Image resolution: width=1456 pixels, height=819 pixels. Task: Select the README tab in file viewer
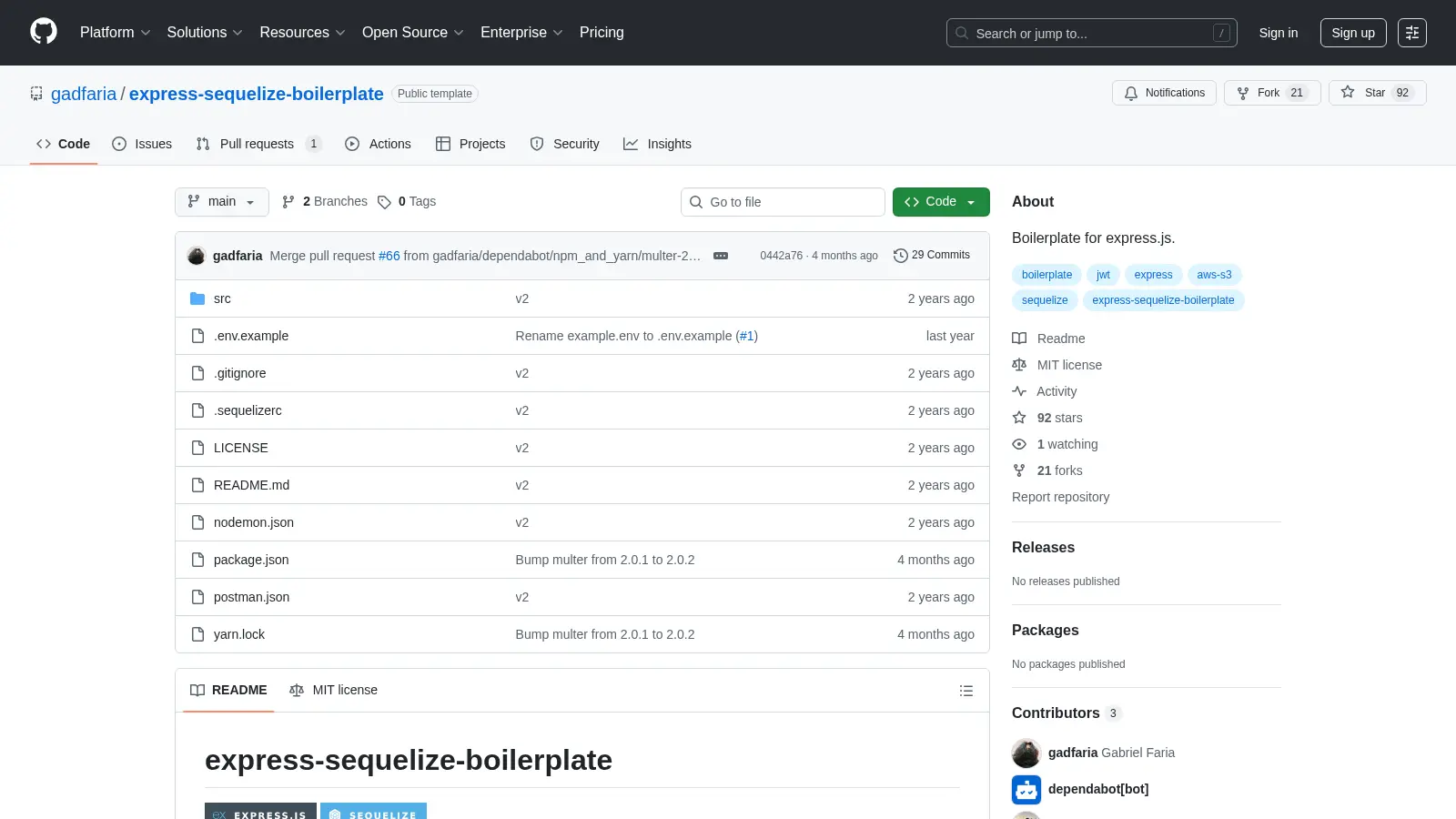pos(228,691)
